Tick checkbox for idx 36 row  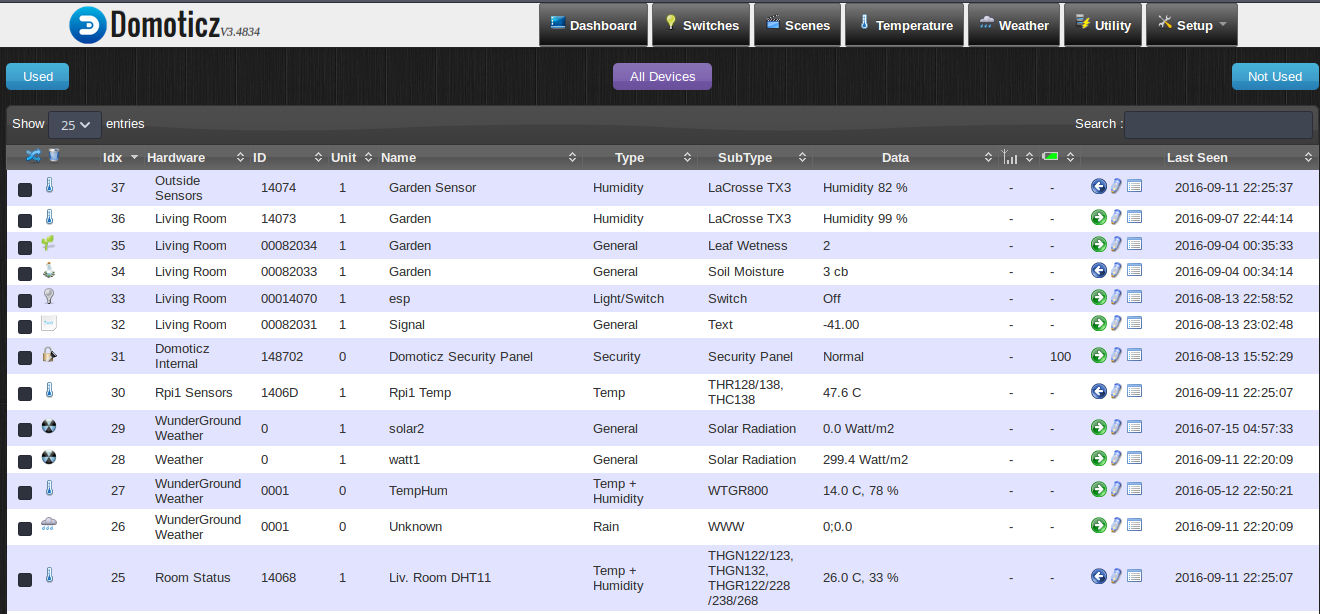coord(25,220)
